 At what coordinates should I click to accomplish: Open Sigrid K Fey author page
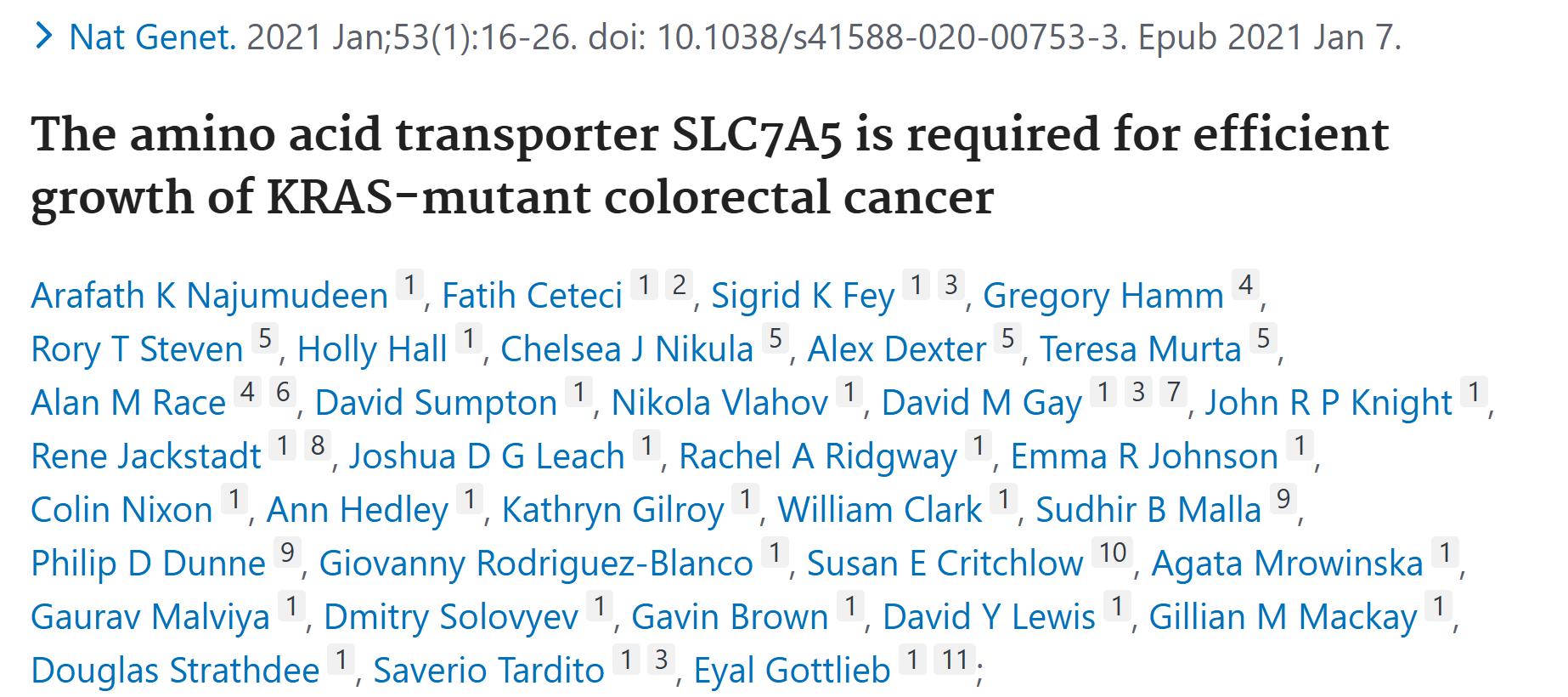(802, 296)
